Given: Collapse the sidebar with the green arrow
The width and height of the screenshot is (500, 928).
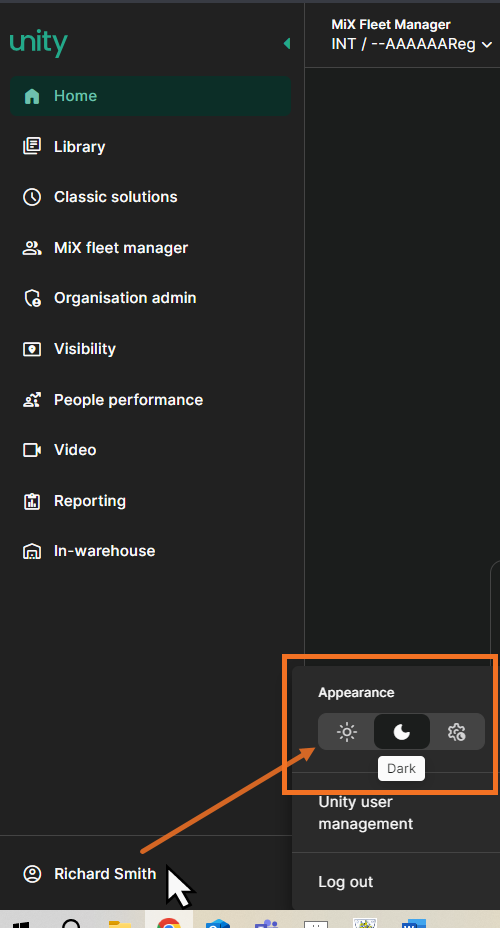Looking at the screenshot, I should 287,44.
